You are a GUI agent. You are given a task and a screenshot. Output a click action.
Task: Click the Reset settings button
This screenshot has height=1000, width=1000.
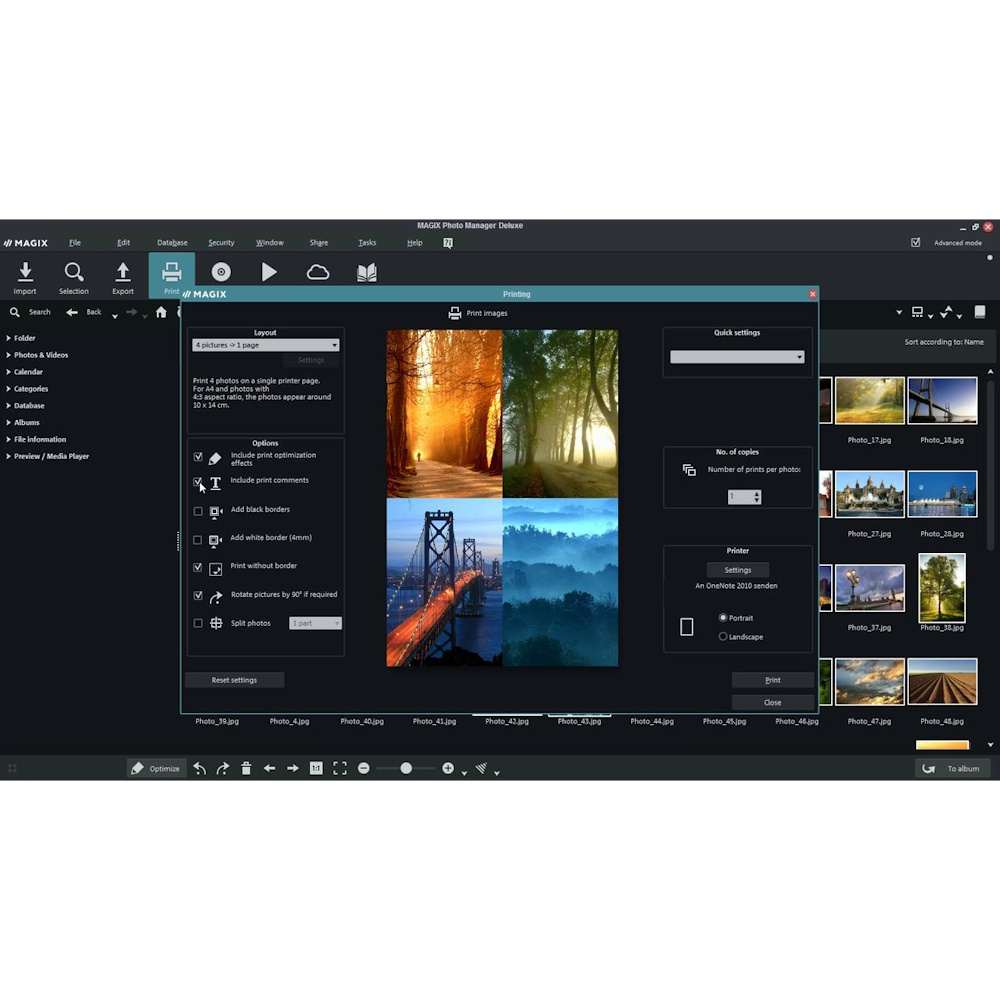tap(234, 679)
